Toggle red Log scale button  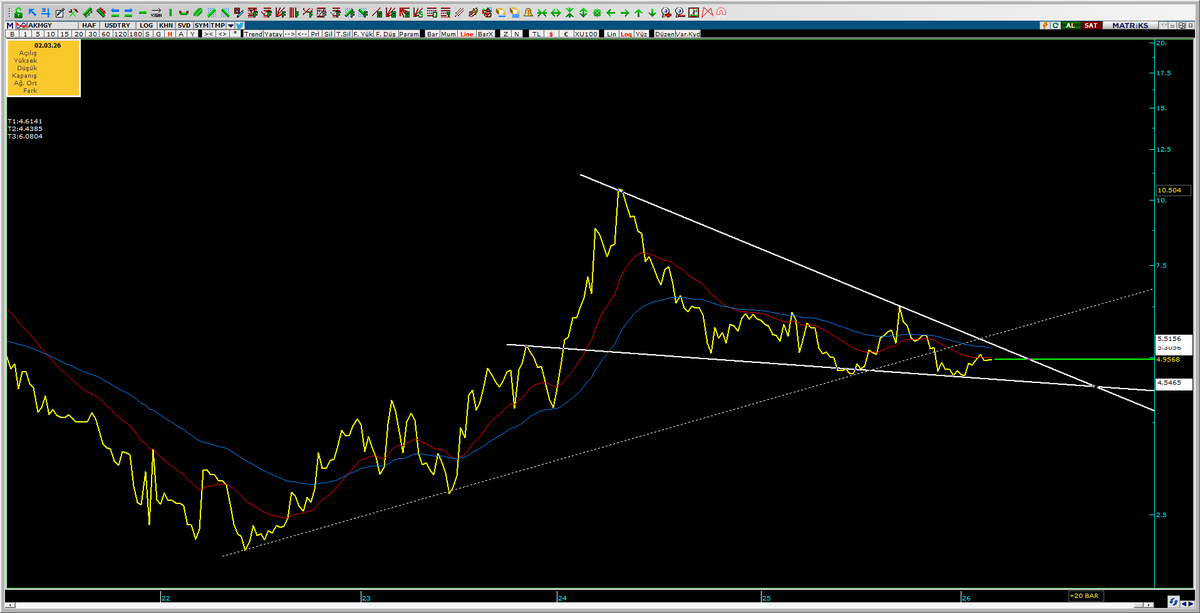click(626, 34)
